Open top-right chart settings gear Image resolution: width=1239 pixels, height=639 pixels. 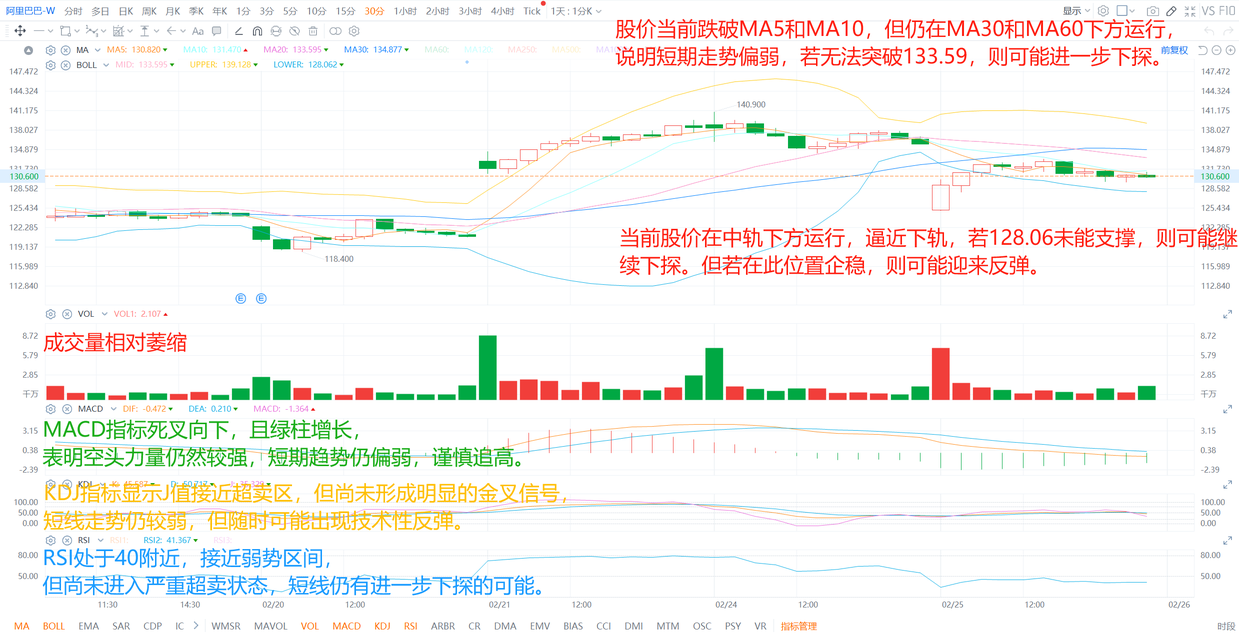coord(1103,11)
